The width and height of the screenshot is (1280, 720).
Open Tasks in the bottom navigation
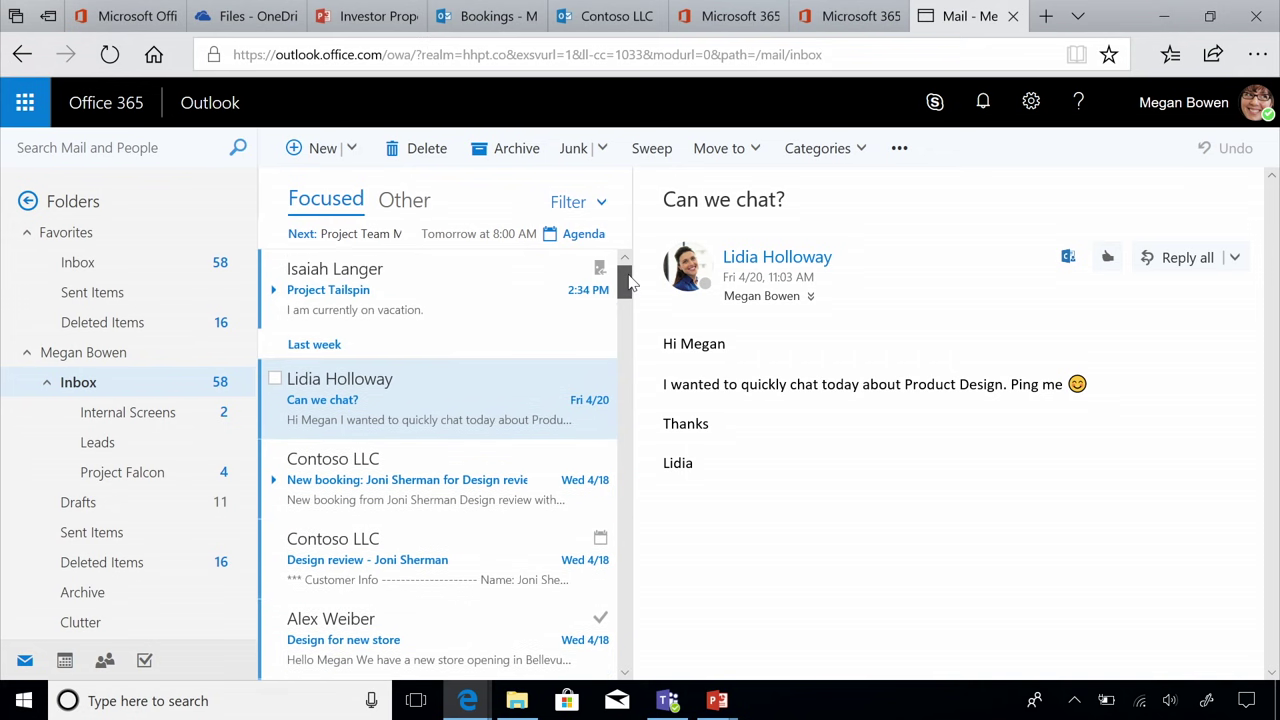click(x=145, y=660)
